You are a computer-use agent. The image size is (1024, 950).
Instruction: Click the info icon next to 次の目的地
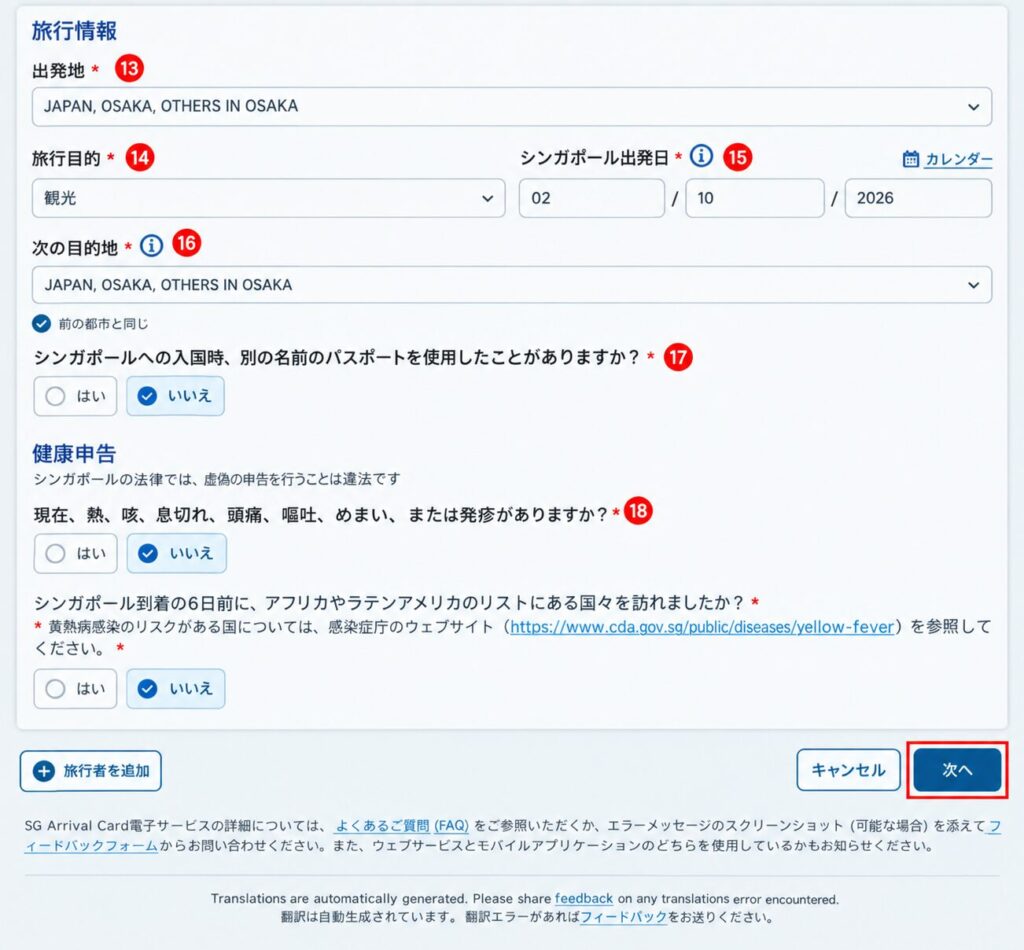[x=152, y=245]
